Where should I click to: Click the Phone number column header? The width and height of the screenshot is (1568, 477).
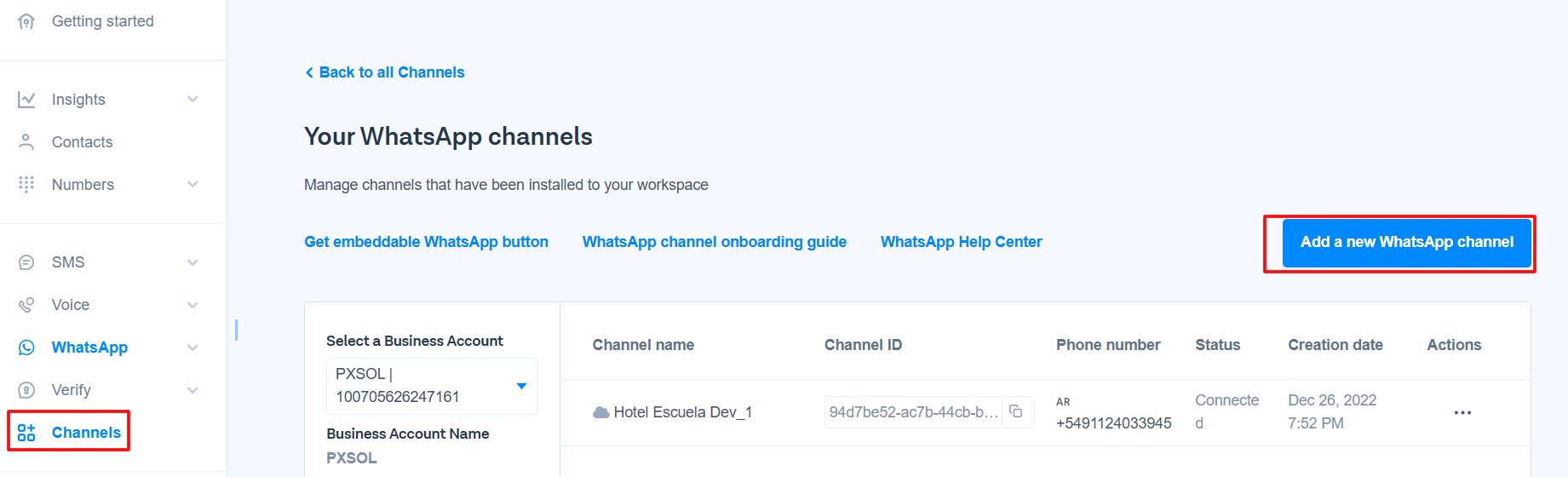[x=1108, y=345]
